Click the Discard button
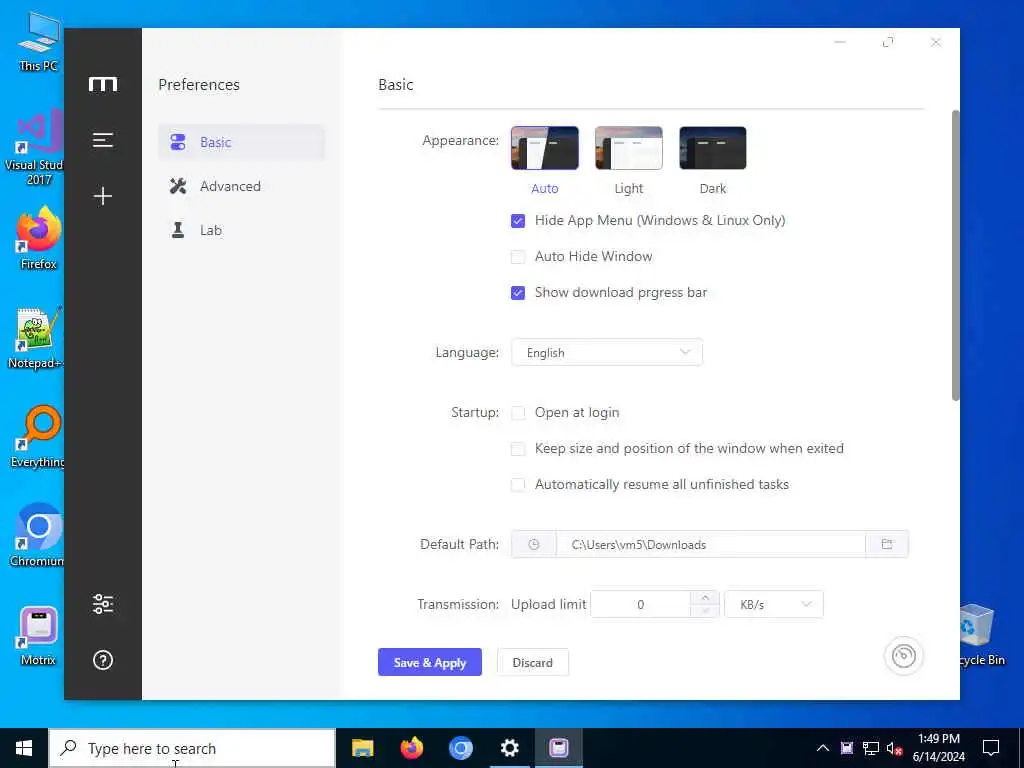The width and height of the screenshot is (1024, 768). pos(532,662)
